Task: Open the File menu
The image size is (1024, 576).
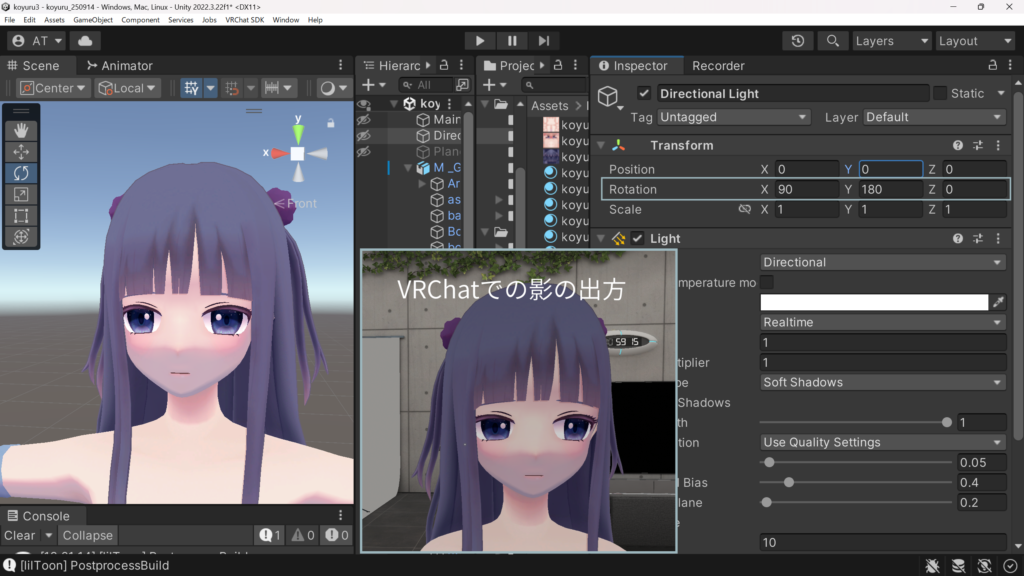Action: (x=10, y=20)
